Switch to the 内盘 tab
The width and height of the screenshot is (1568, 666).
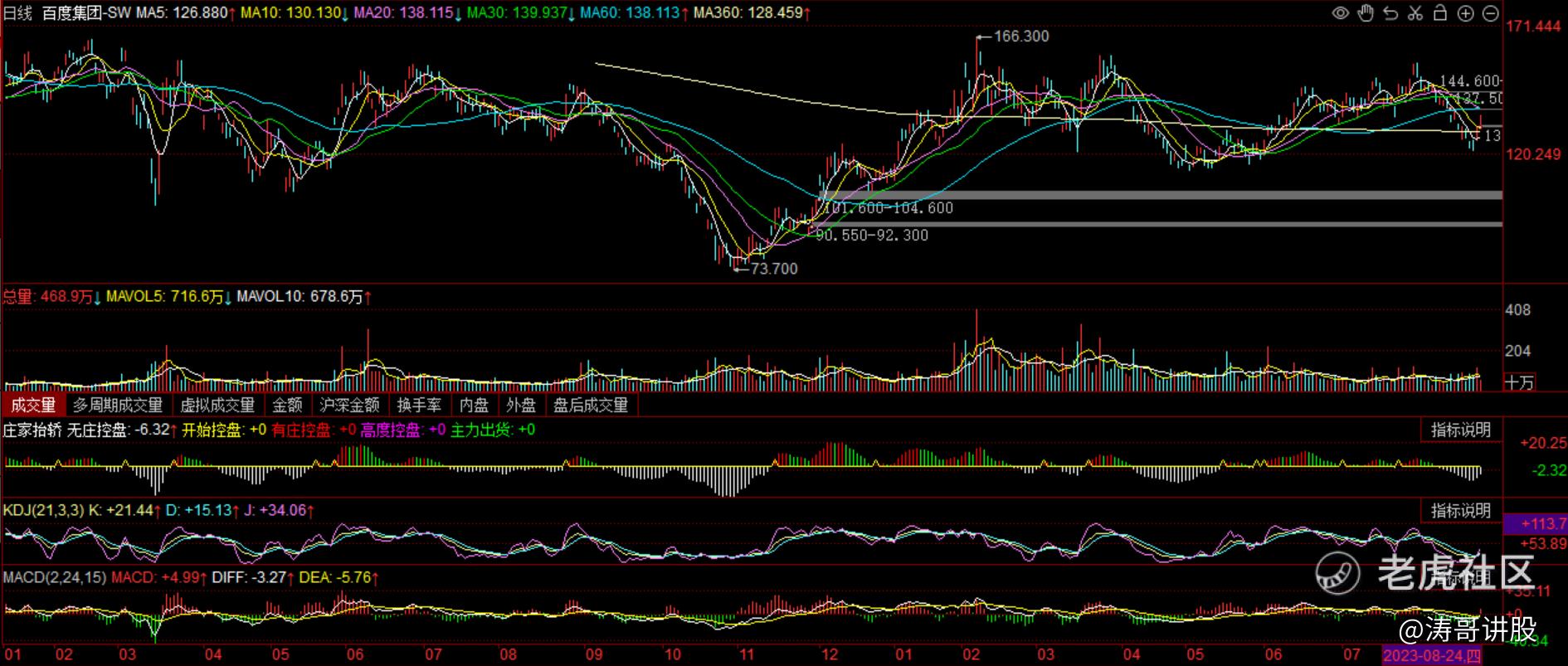click(474, 405)
